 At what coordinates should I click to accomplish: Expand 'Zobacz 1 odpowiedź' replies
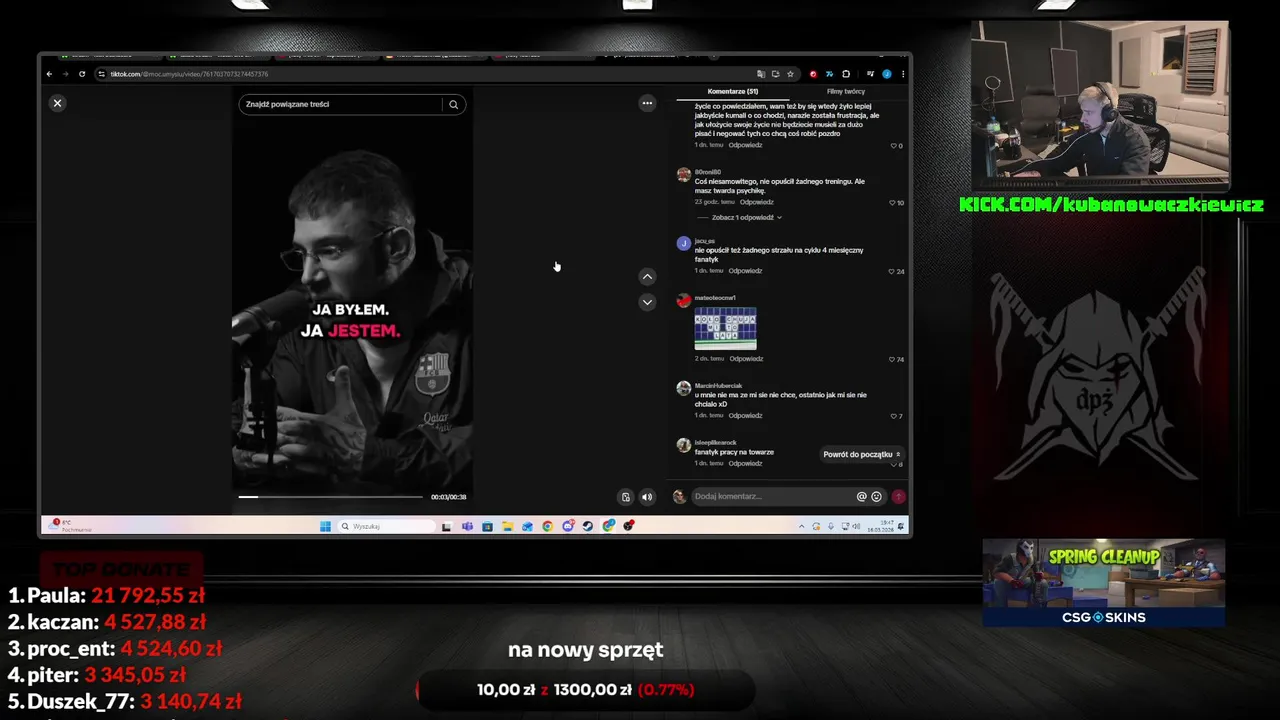coord(745,217)
